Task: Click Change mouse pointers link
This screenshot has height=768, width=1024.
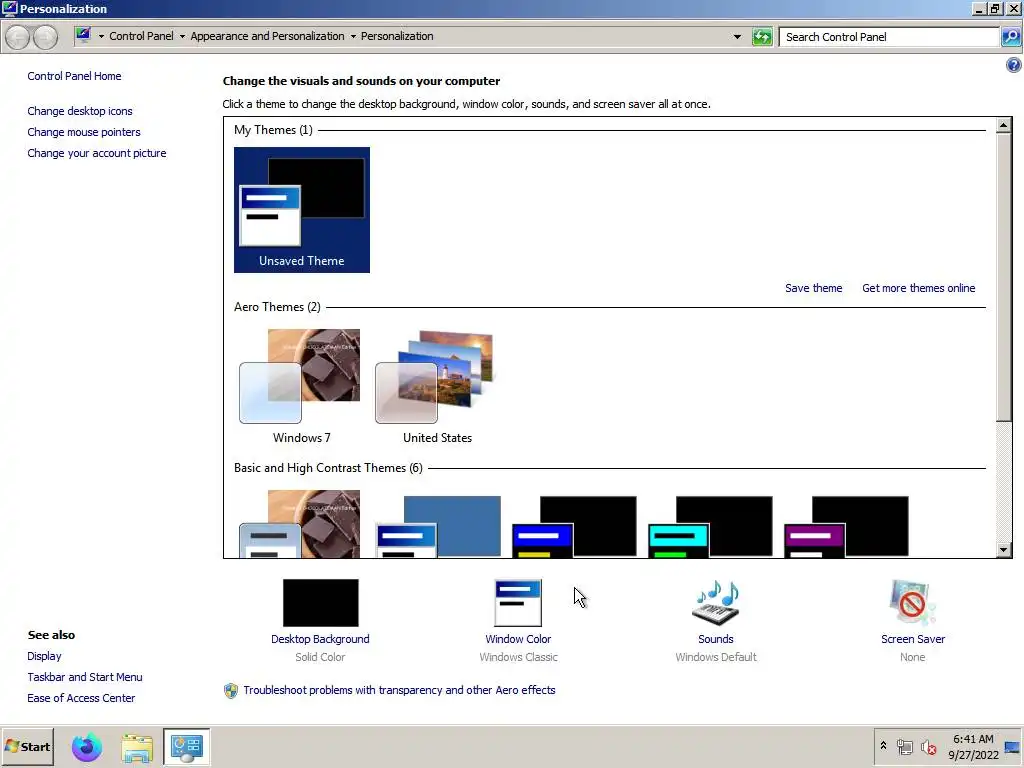Action: click(84, 132)
